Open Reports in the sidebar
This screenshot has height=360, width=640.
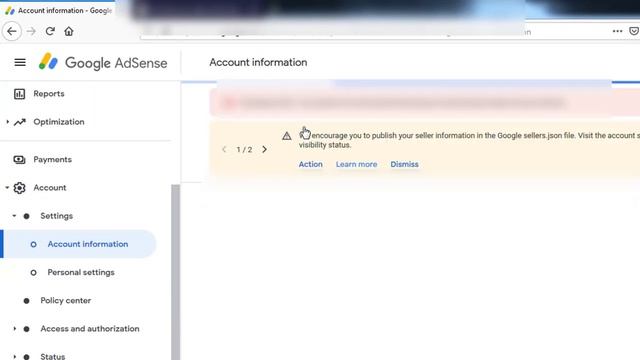(49, 94)
